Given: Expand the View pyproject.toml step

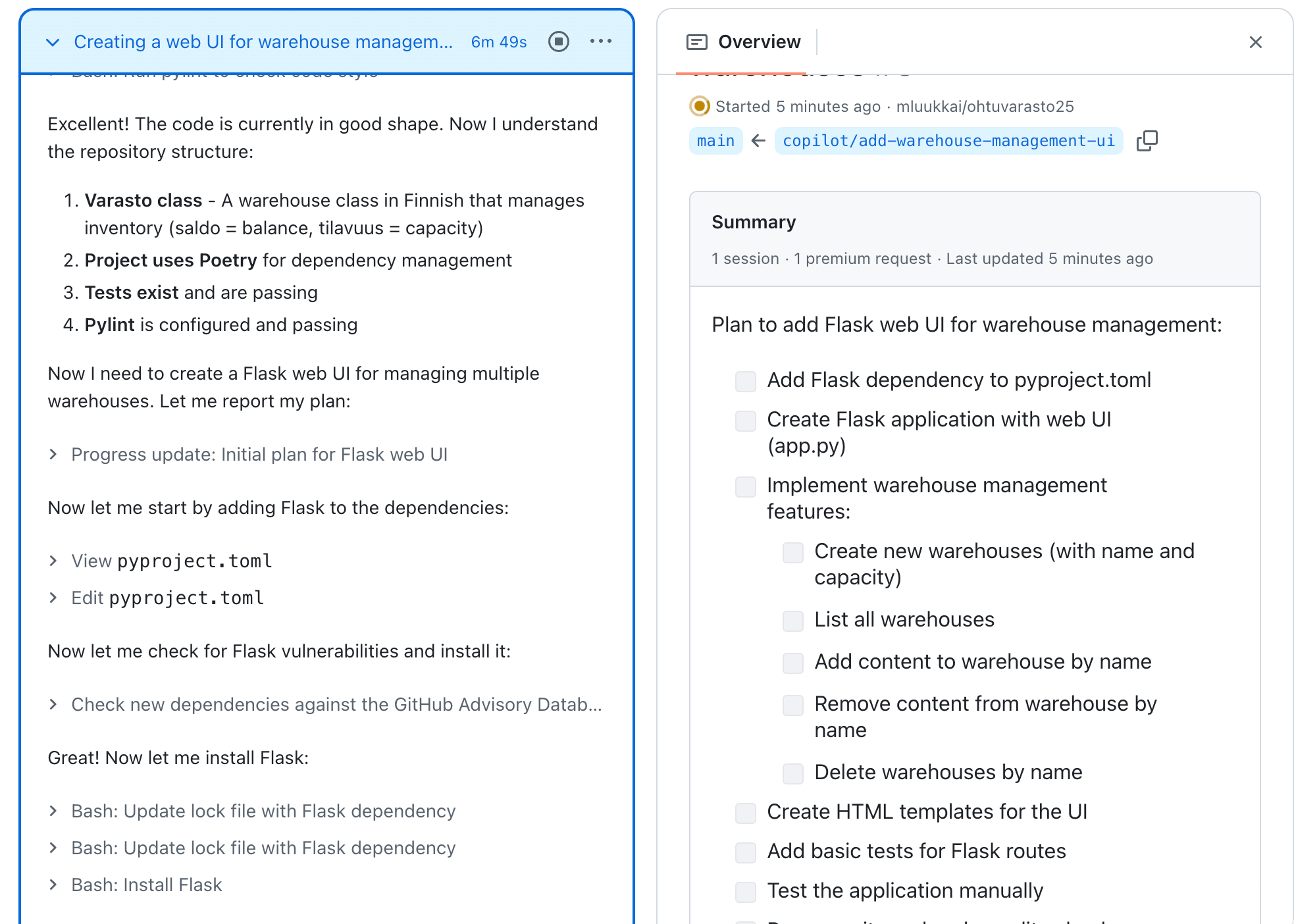Looking at the screenshot, I should coord(53,561).
